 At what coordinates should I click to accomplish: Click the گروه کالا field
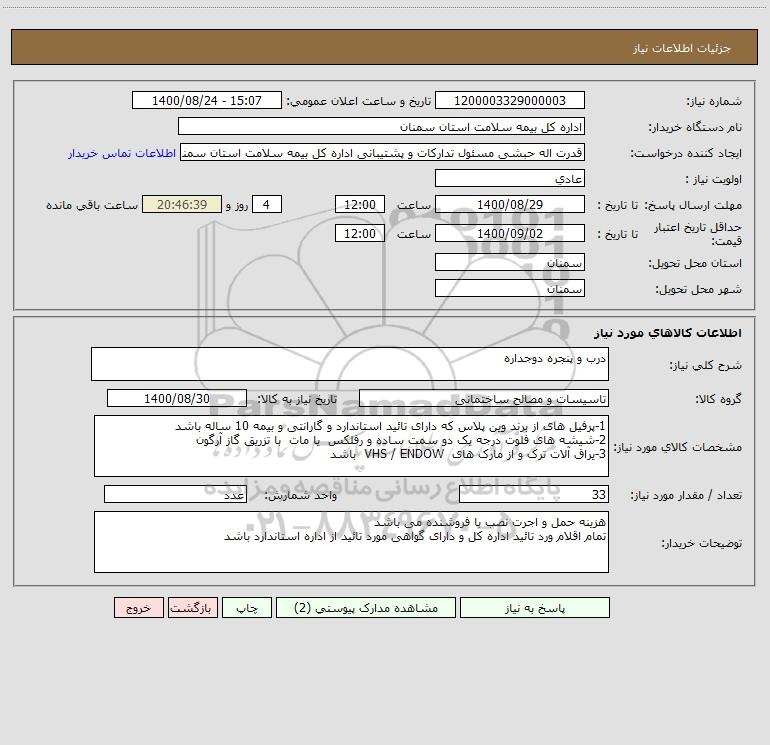[x=484, y=398]
